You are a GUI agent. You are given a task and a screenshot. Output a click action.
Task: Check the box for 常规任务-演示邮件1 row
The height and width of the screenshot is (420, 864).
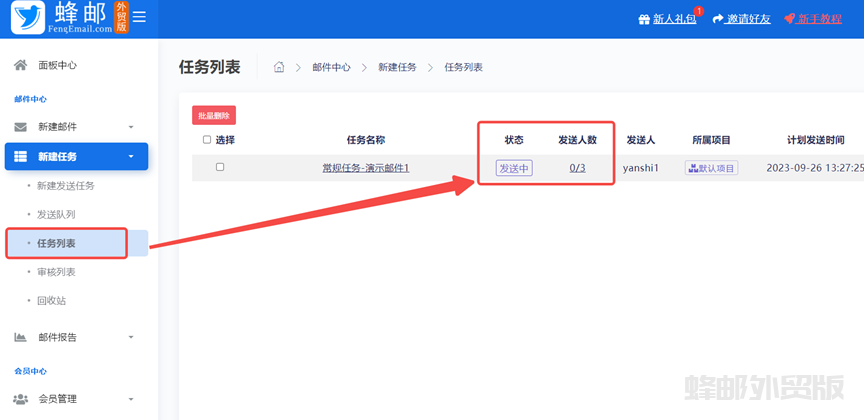[x=220, y=167]
